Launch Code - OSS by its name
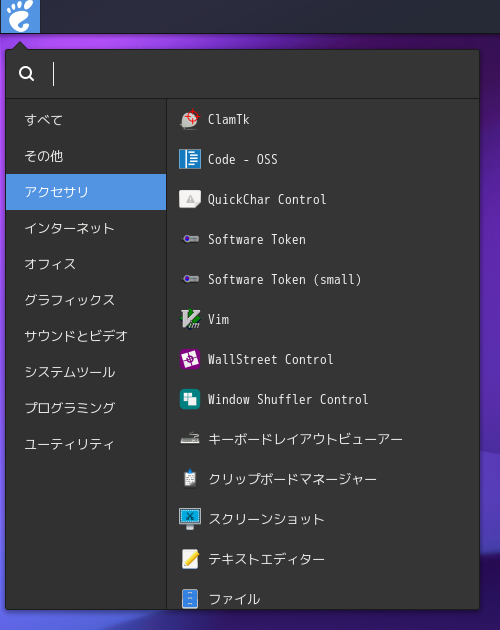Image resolution: width=500 pixels, height=630 pixels. (242, 159)
